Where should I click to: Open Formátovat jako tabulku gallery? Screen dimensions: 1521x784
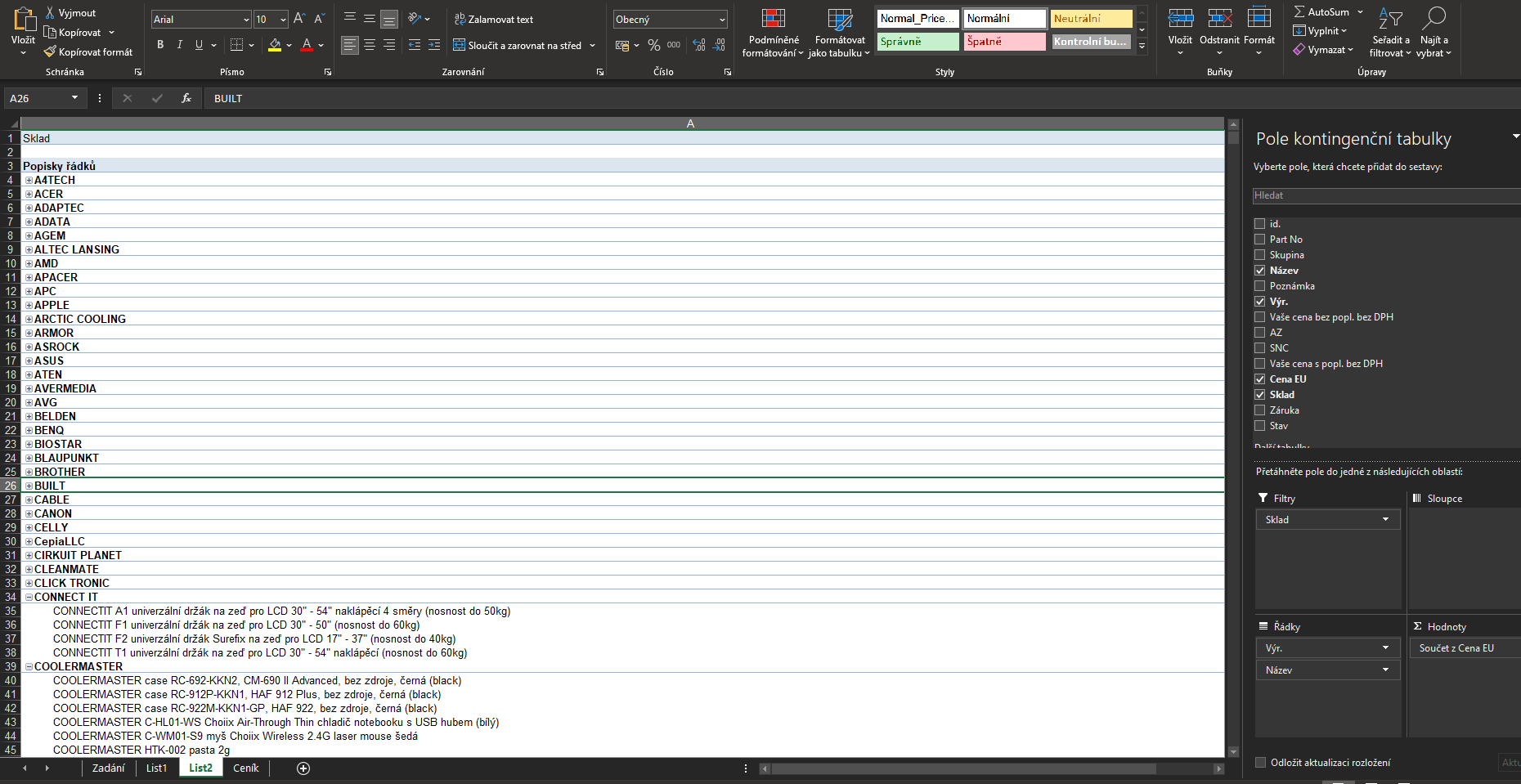coord(839,34)
